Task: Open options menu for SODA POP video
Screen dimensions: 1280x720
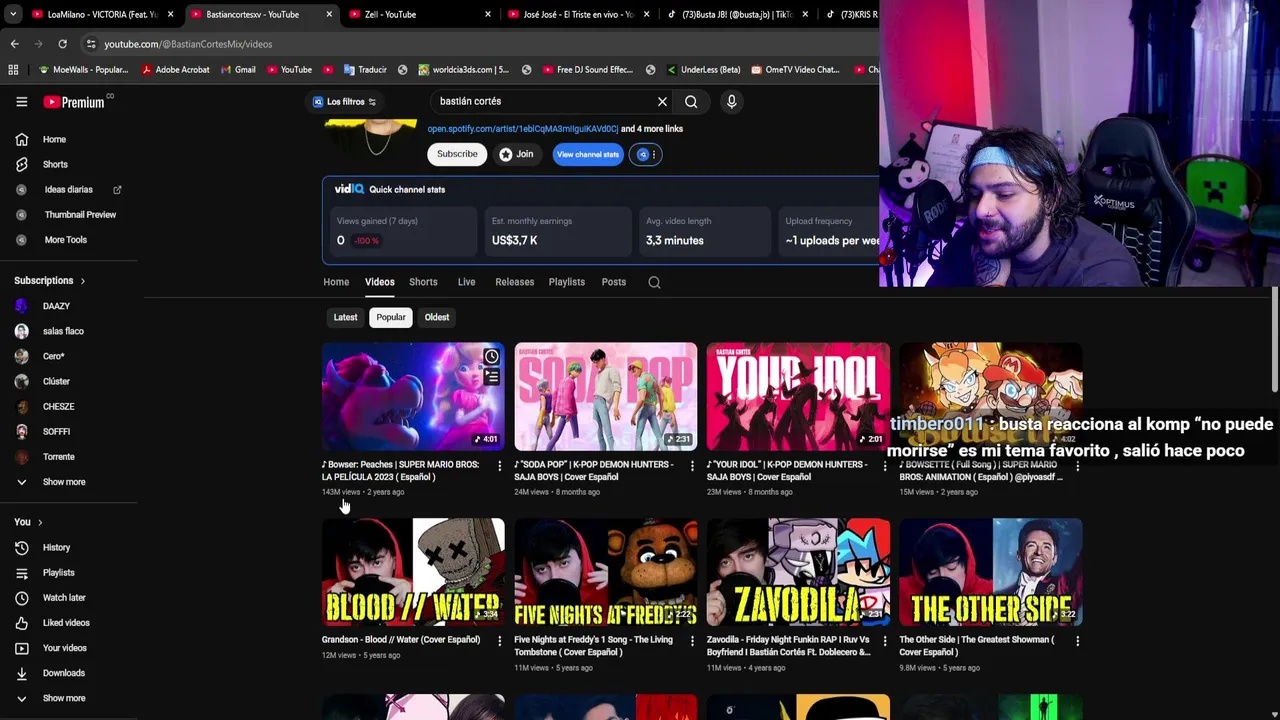Action: 692,465
